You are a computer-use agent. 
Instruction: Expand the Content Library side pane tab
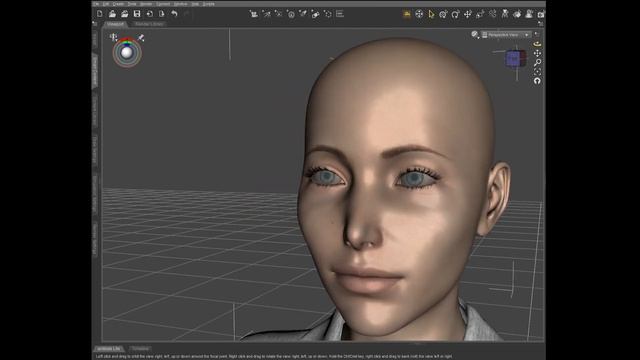tap(95, 111)
